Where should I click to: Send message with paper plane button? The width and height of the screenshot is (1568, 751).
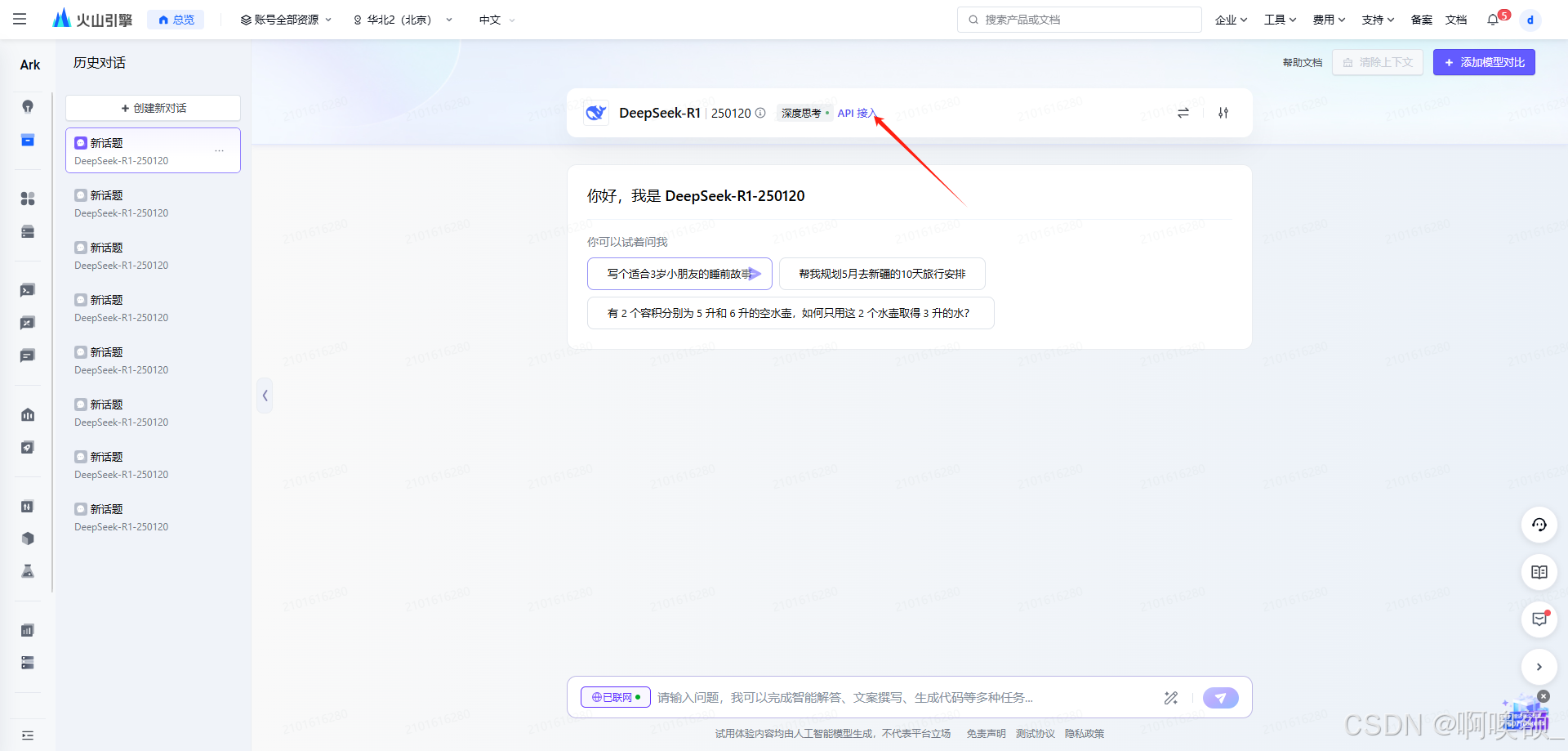[1221, 698]
